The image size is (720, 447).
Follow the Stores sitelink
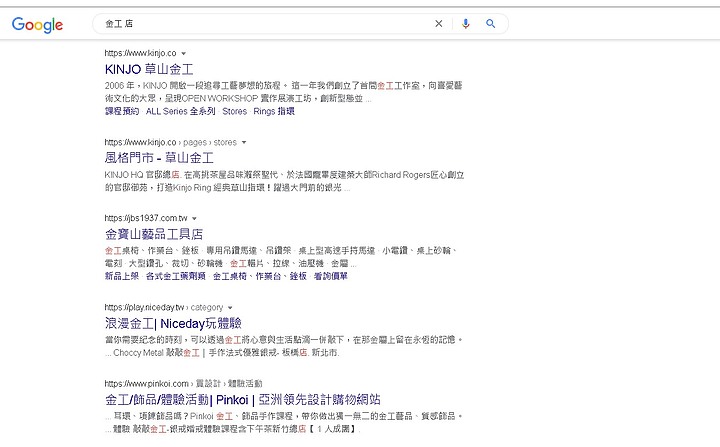[x=235, y=111]
